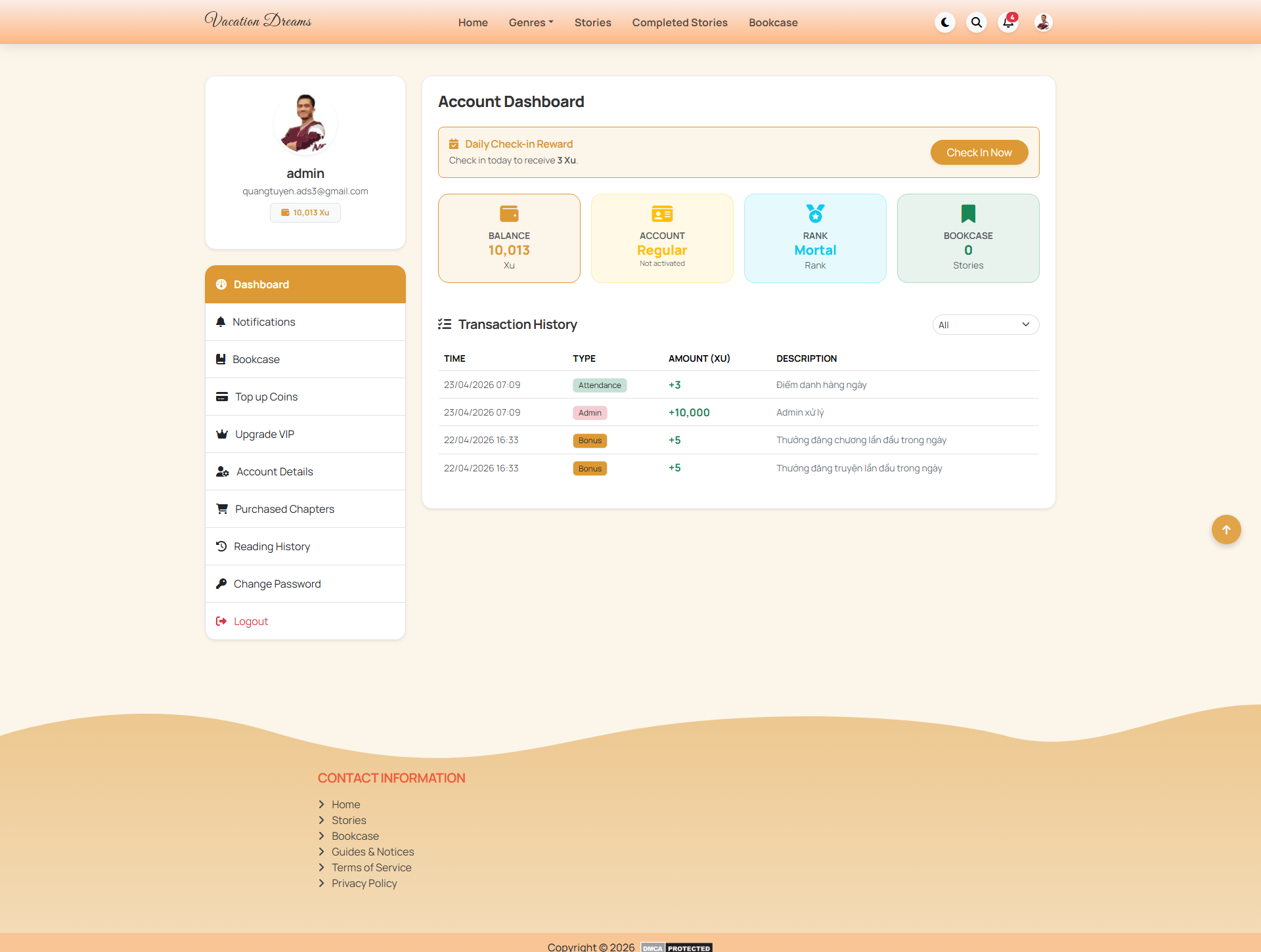
Task: Open Top up Coins in sidebar
Action: point(305,397)
